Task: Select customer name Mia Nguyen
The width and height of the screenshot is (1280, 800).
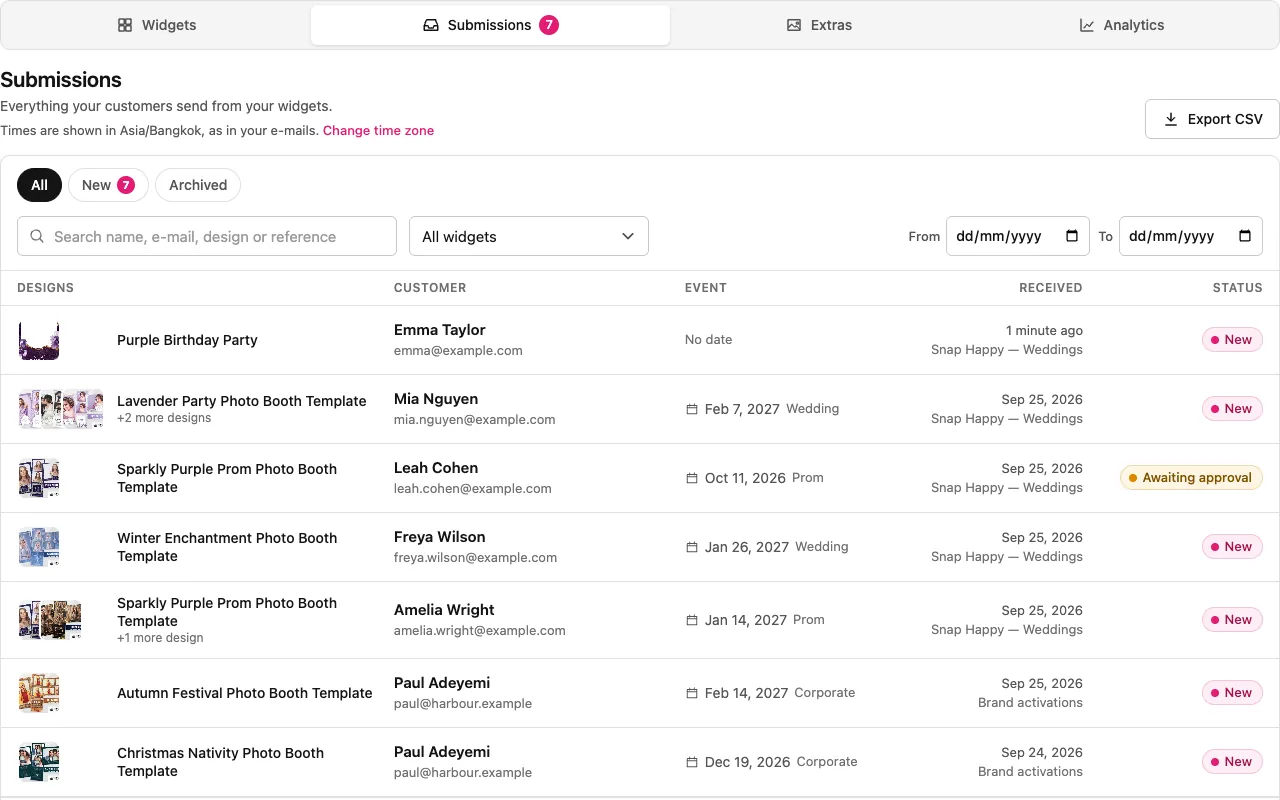Action: tap(436, 399)
